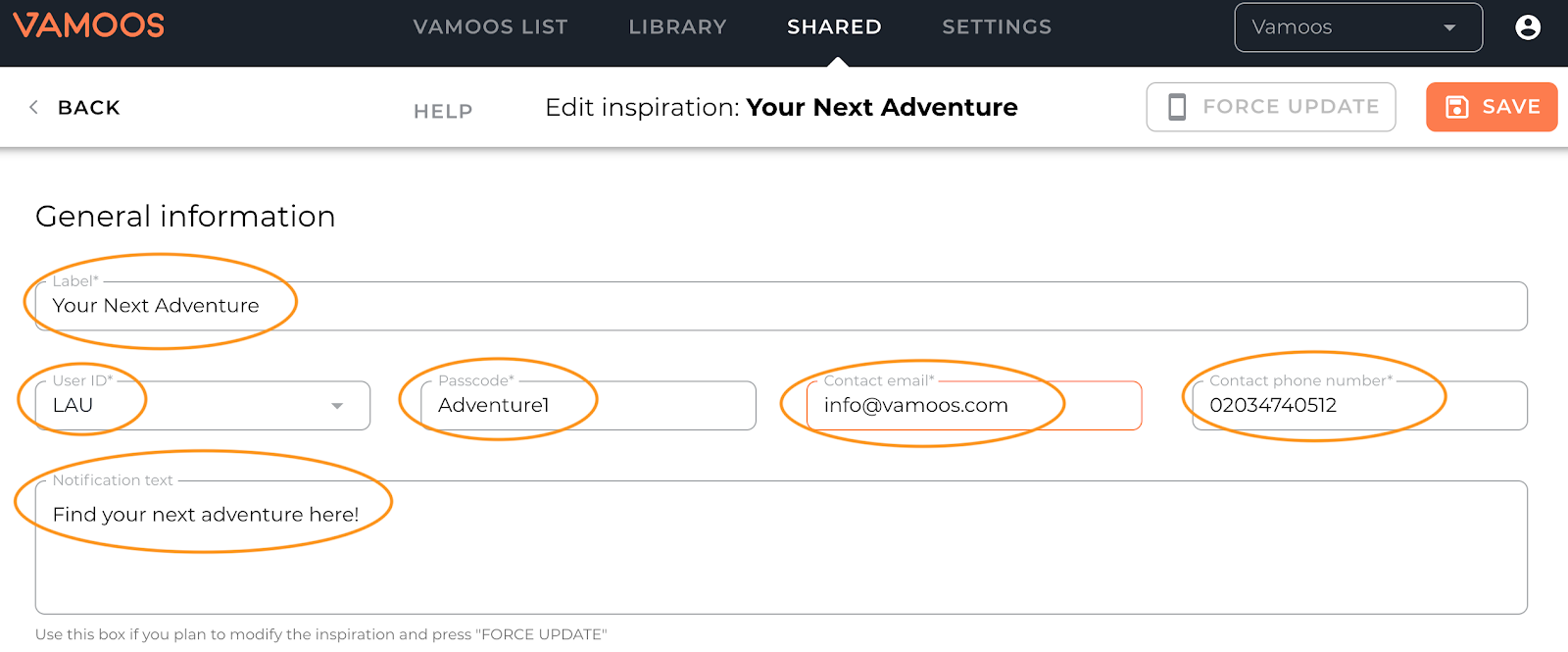Select the Shared tab
The image size is (1568, 652).
(834, 27)
